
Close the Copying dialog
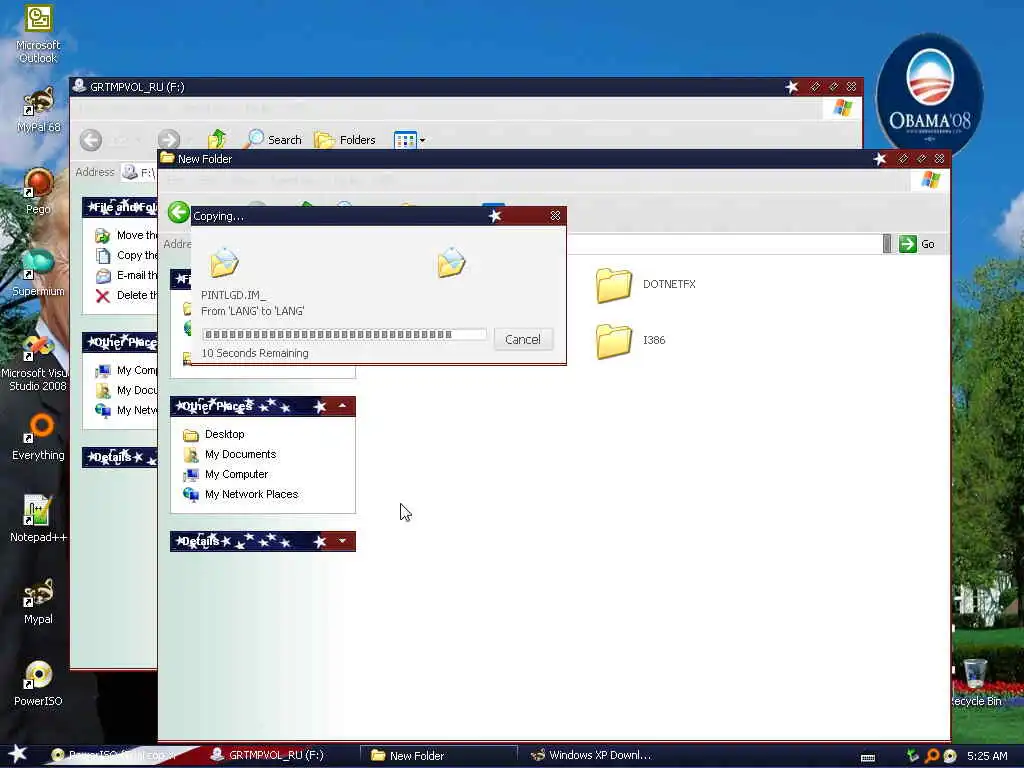[555, 216]
